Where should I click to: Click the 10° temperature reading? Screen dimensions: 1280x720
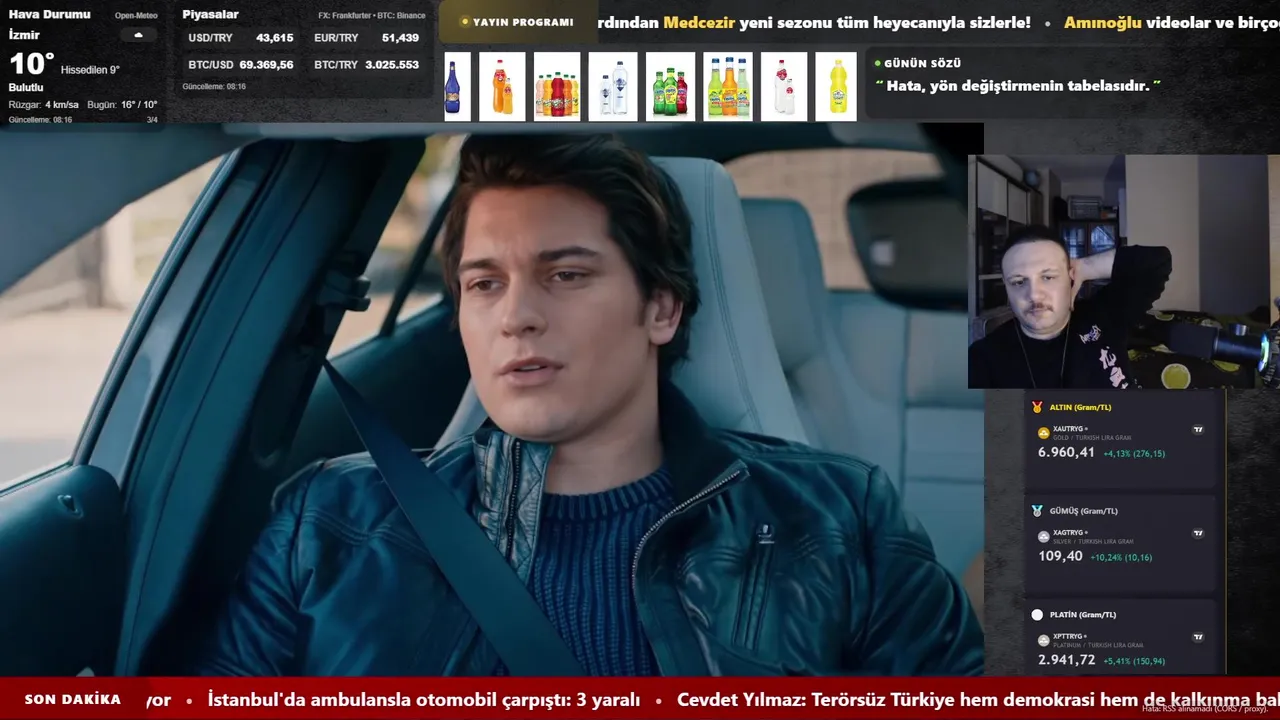pyautogui.click(x=31, y=64)
